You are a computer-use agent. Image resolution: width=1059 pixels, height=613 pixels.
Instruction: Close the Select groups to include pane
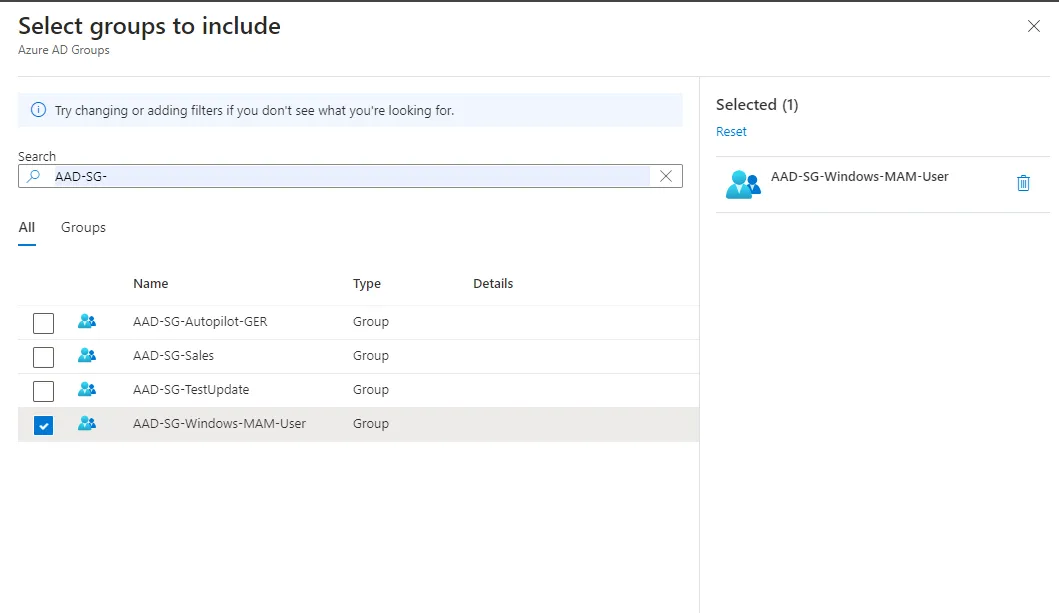pyautogui.click(x=1034, y=26)
